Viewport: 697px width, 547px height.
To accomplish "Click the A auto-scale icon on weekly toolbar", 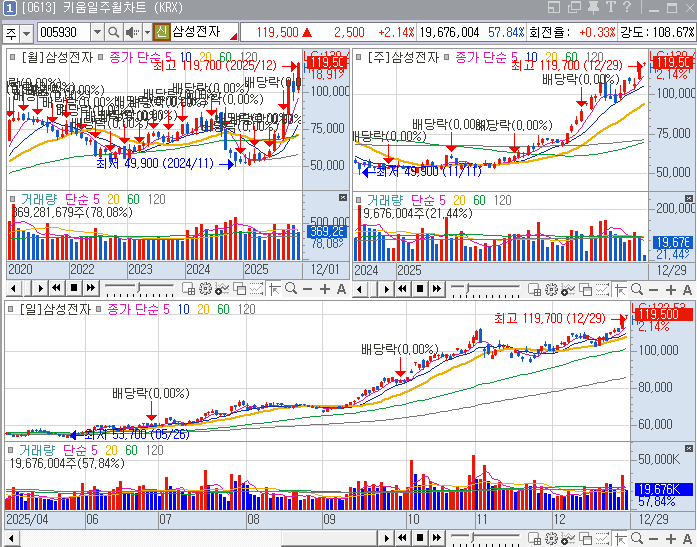I will point(687,290).
